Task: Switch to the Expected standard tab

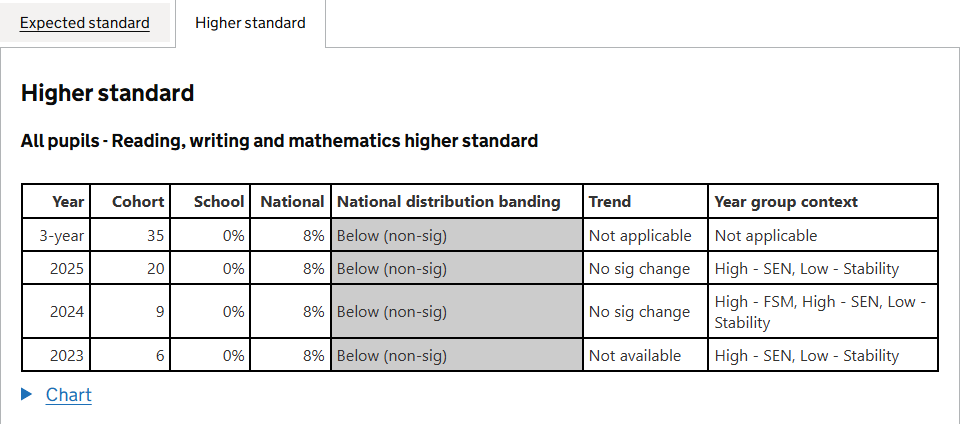Action: [85, 23]
